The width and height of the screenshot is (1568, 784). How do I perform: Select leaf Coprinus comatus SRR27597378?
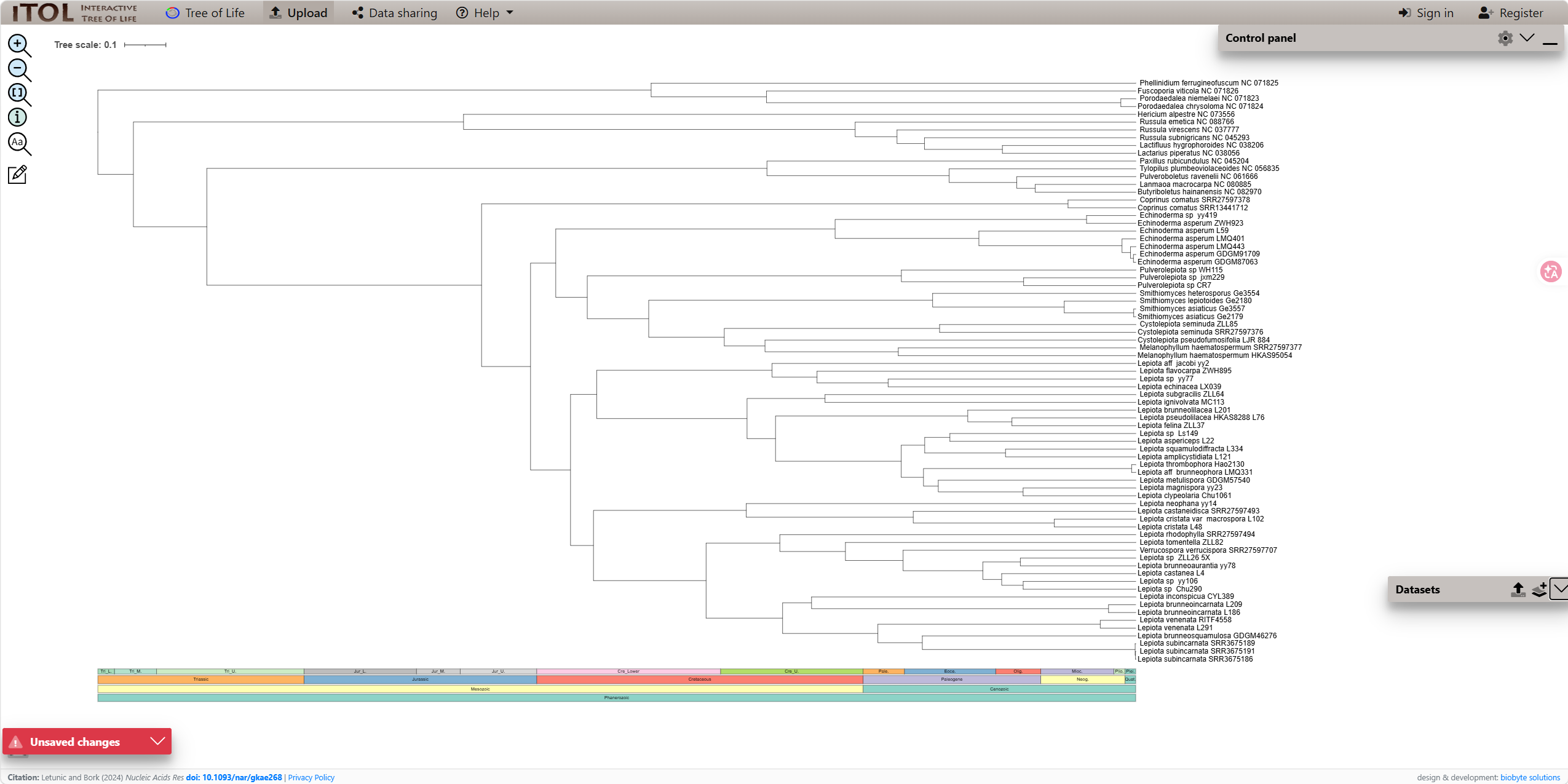(x=1194, y=200)
